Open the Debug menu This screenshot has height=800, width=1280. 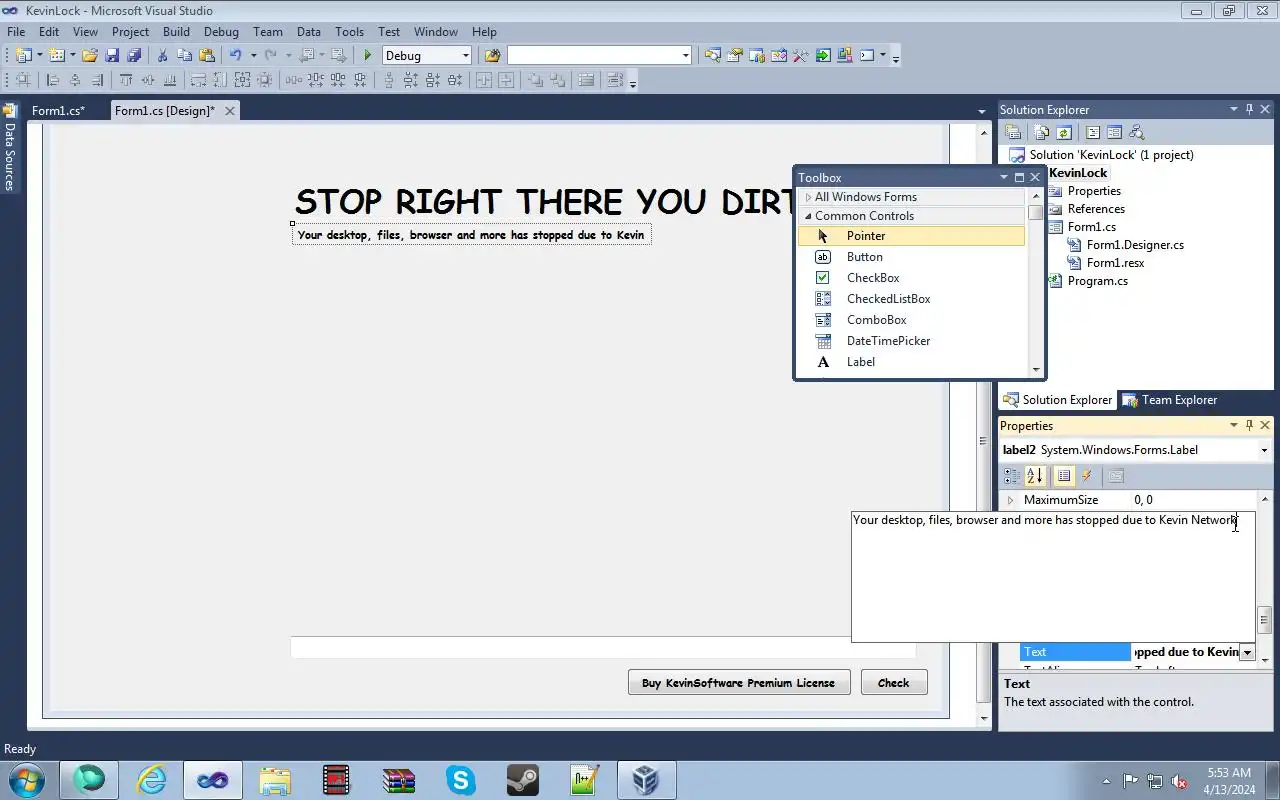[221, 32]
